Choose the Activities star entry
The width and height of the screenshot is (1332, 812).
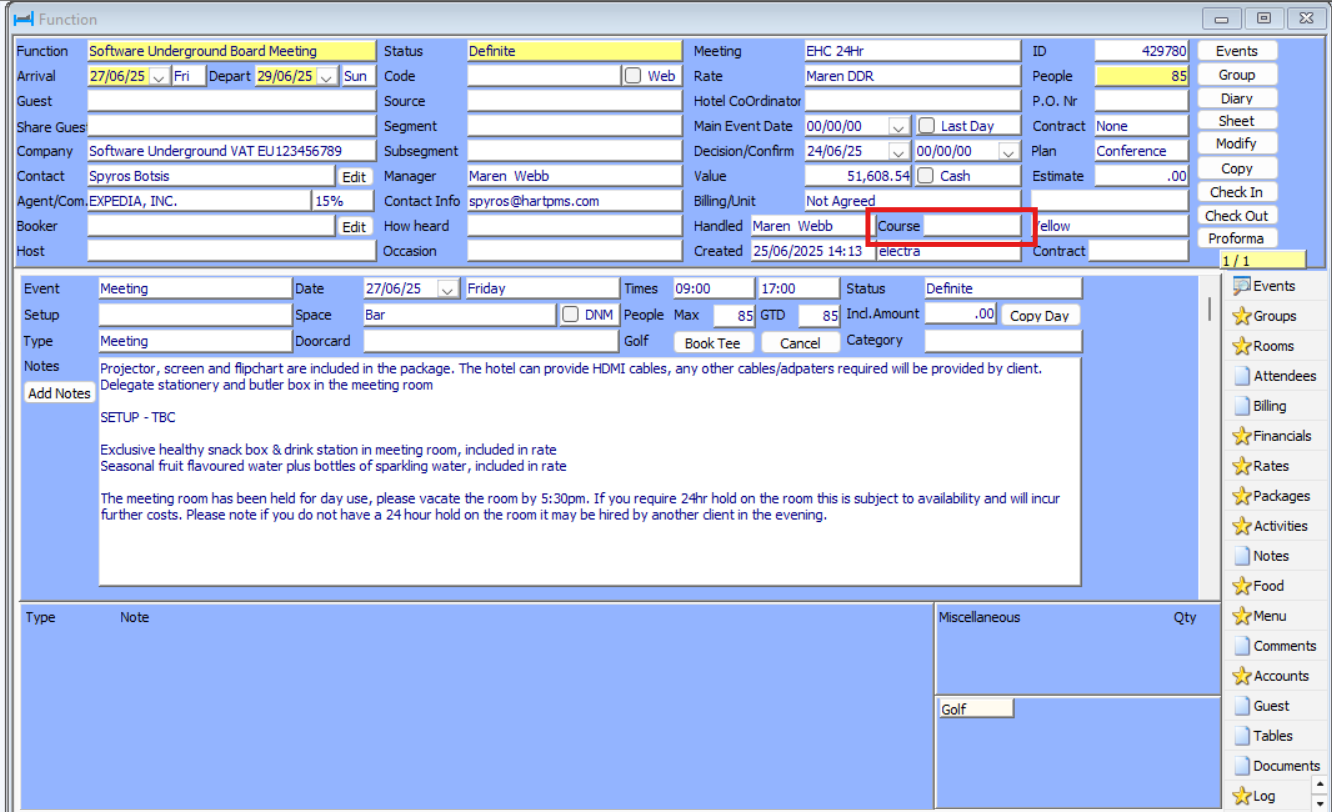(1270, 526)
